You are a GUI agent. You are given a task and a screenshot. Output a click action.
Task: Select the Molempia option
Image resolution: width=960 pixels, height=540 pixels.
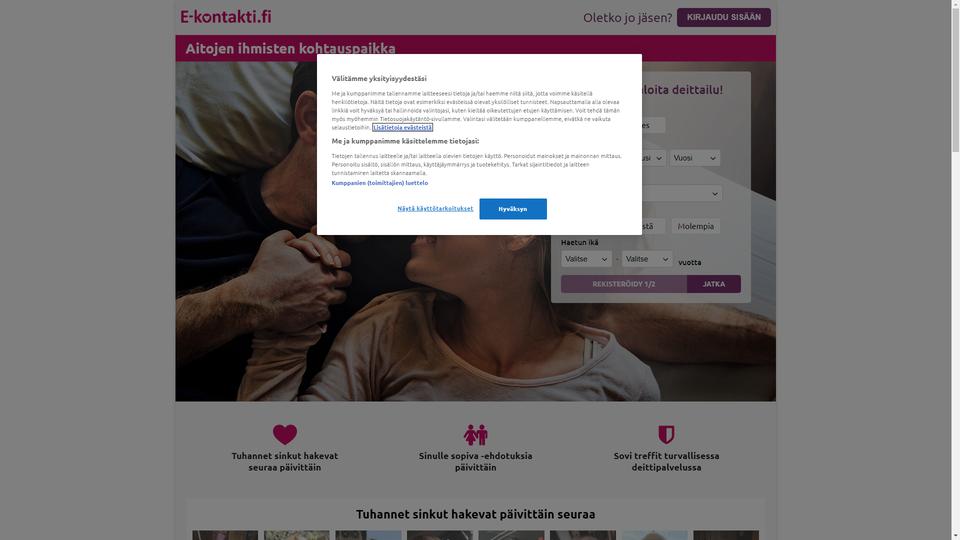point(696,226)
